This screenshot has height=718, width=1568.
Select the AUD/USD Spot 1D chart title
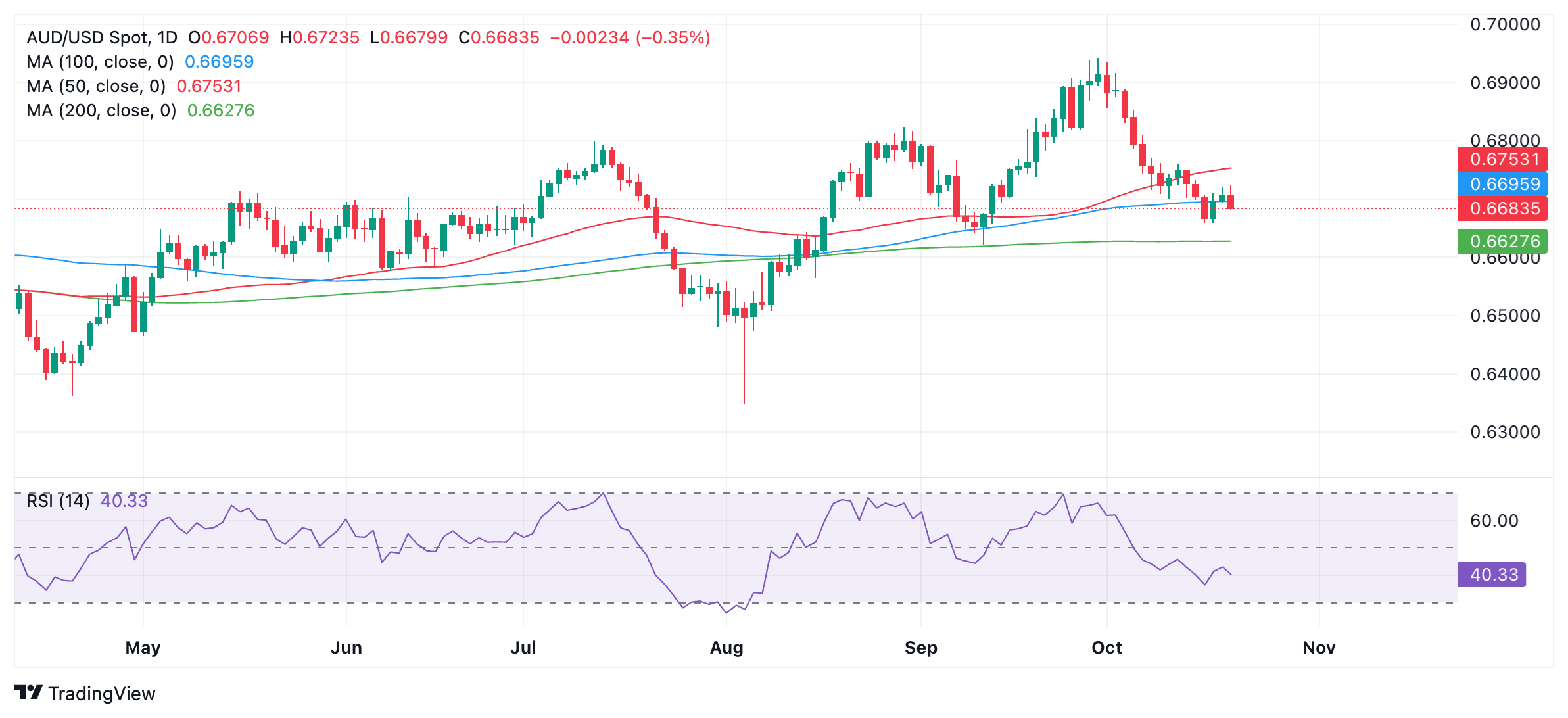102,37
